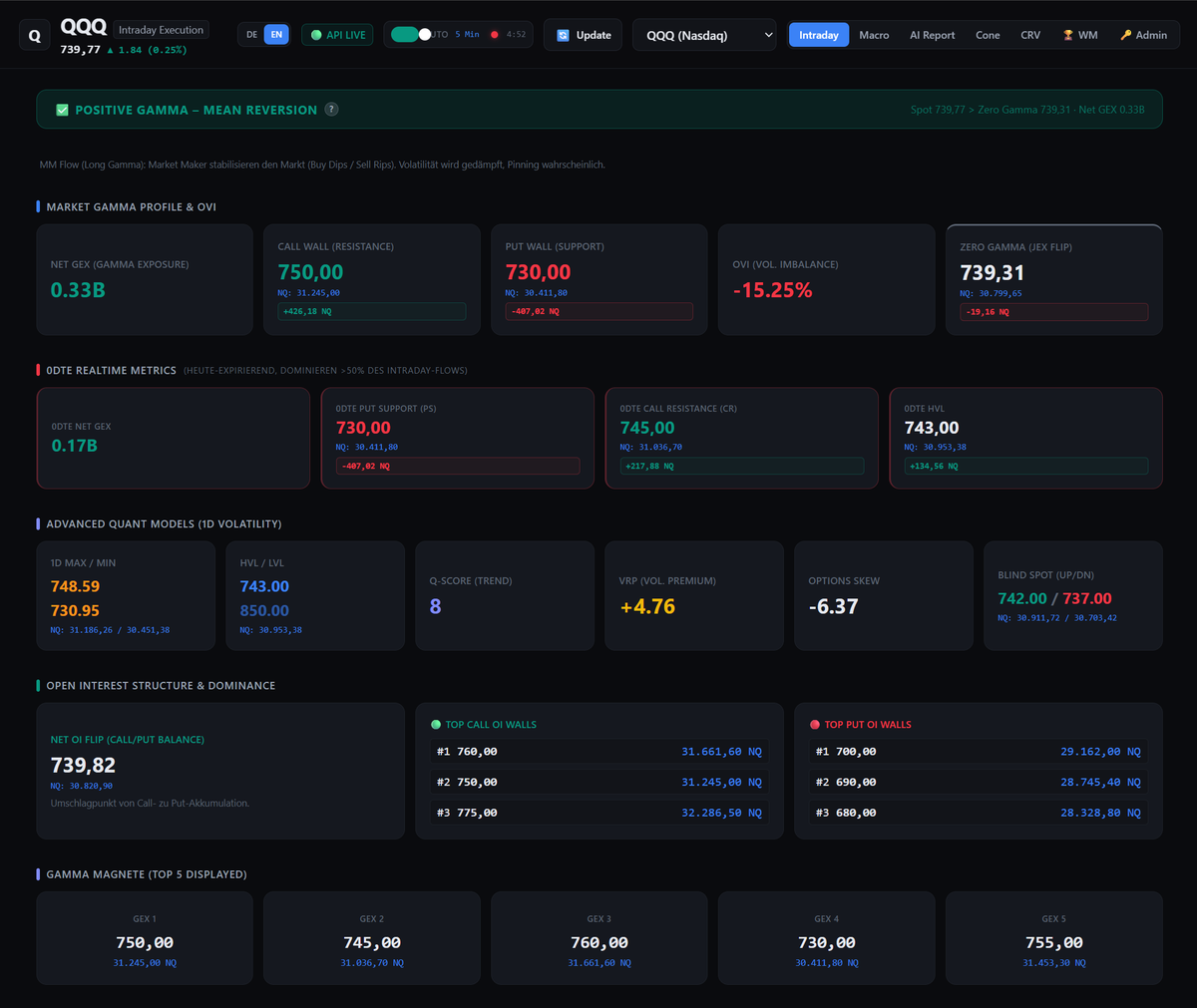Screen dimensions: 1197x1008
Task: Switch language to DE
Action: coord(252,35)
